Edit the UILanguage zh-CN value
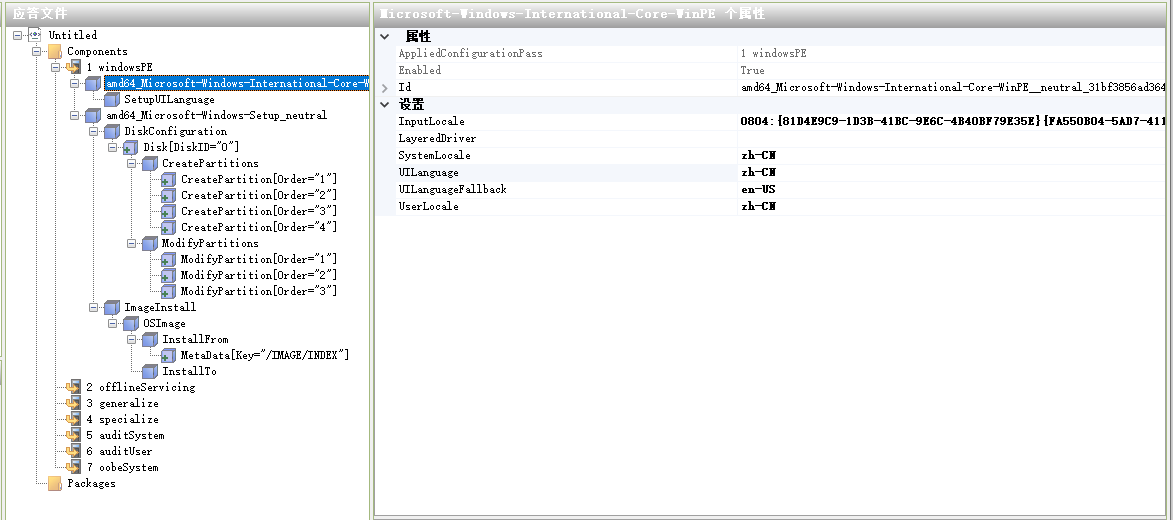1173x520 pixels. pyautogui.click(x=951, y=173)
